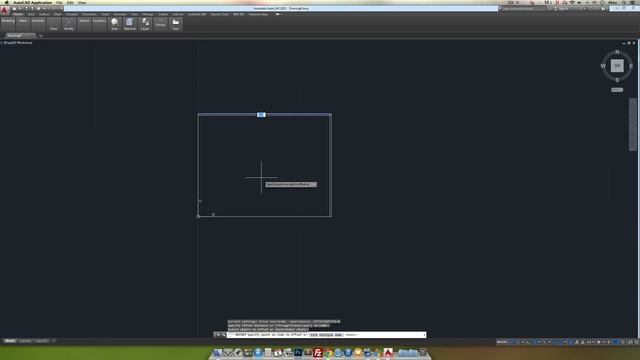Open the WCS dropdown below the ViewCube
This screenshot has width=640, height=360.
pyautogui.click(x=617, y=90)
